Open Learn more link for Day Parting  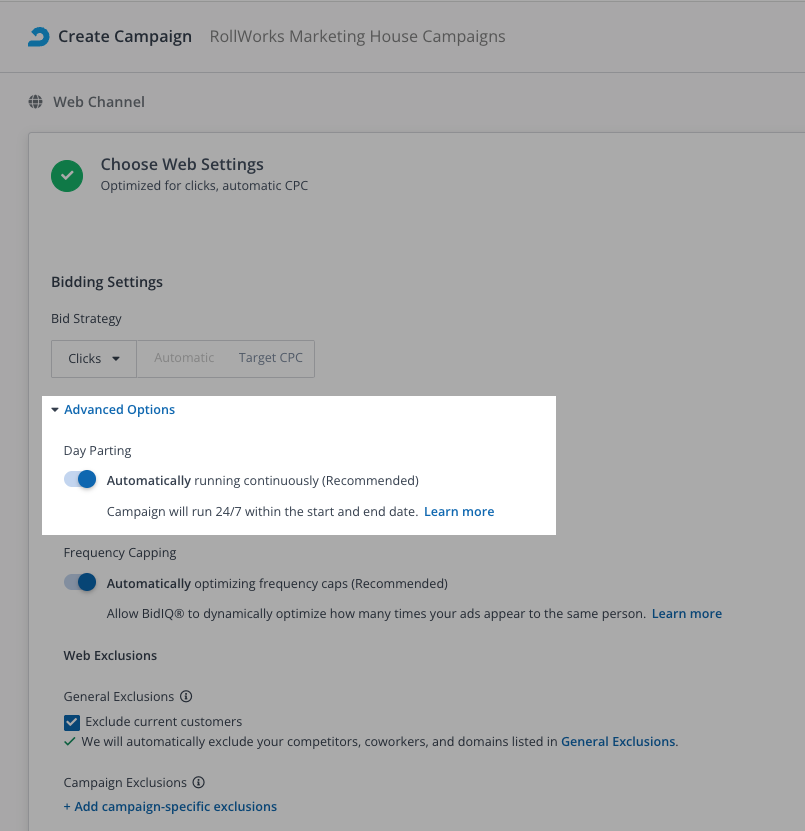(x=459, y=512)
